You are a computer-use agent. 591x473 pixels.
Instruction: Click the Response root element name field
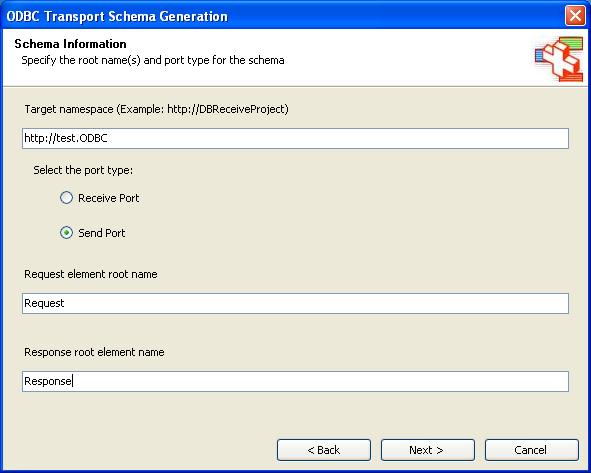[295, 381]
